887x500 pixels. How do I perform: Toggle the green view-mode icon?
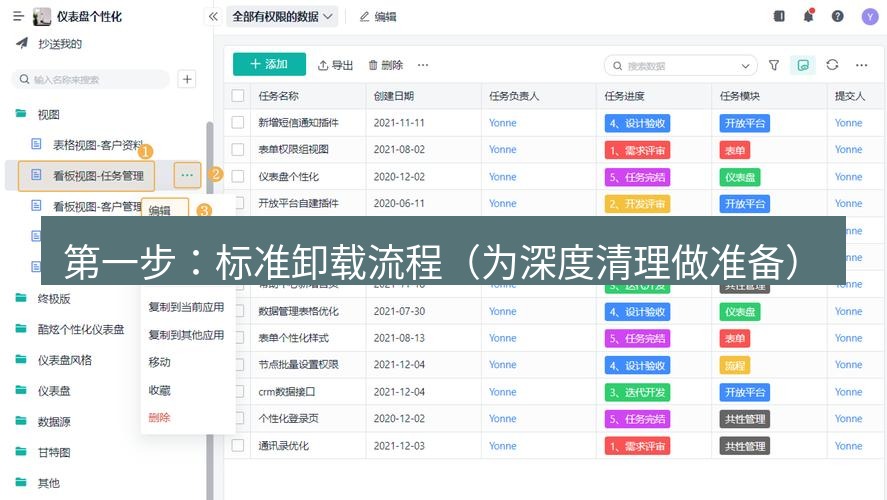(x=803, y=66)
